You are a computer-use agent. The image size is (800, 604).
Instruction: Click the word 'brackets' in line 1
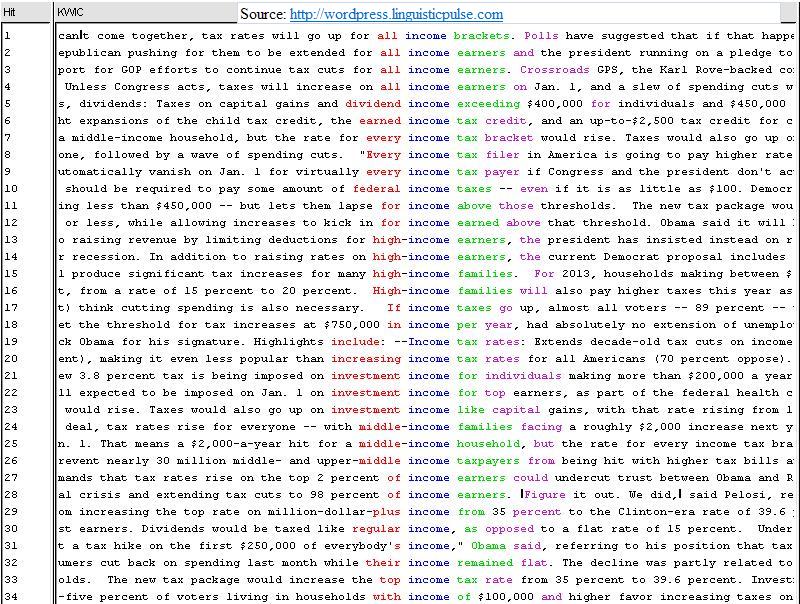484,35
